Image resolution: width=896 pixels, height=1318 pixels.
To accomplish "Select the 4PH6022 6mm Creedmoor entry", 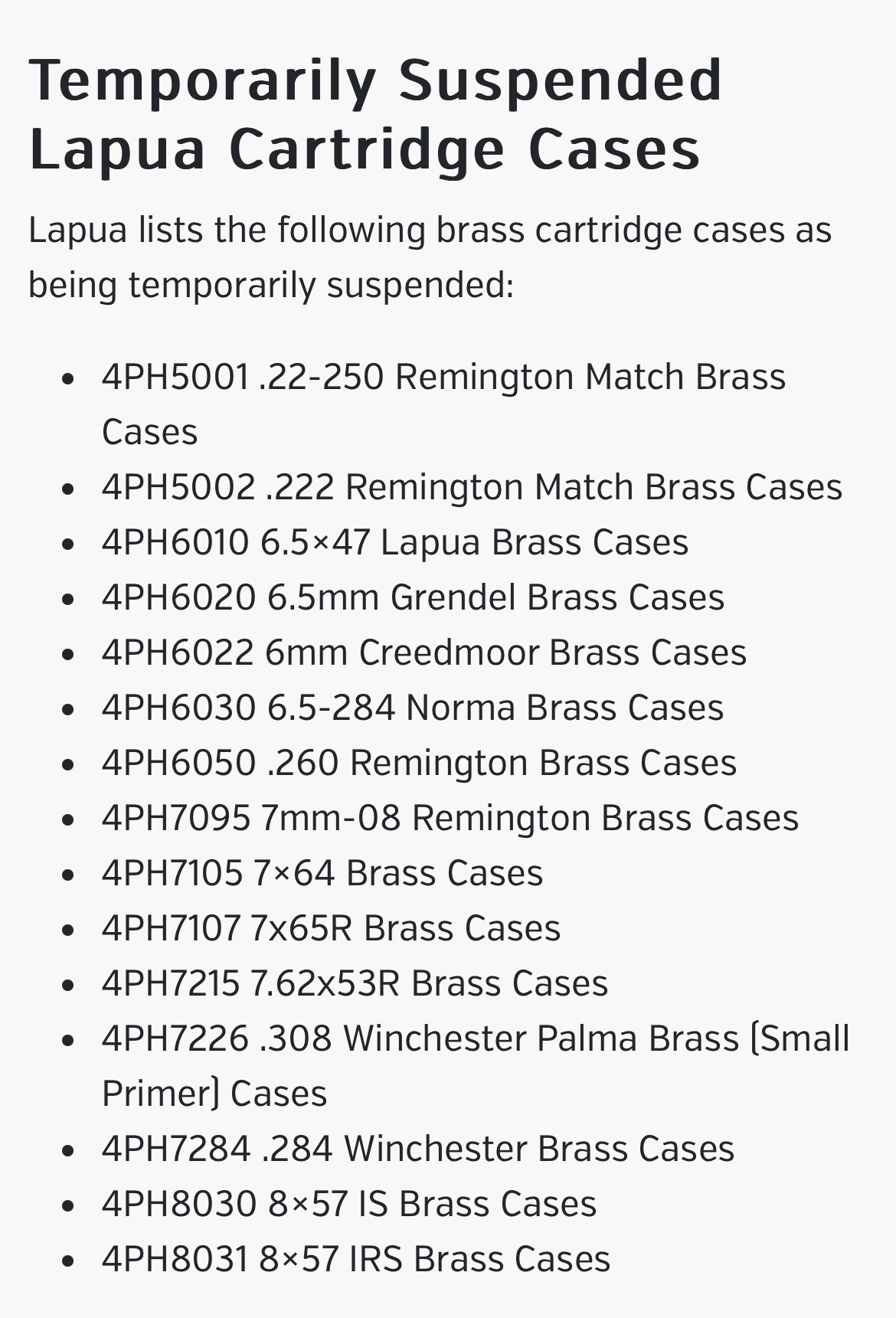I will click(423, 652).
